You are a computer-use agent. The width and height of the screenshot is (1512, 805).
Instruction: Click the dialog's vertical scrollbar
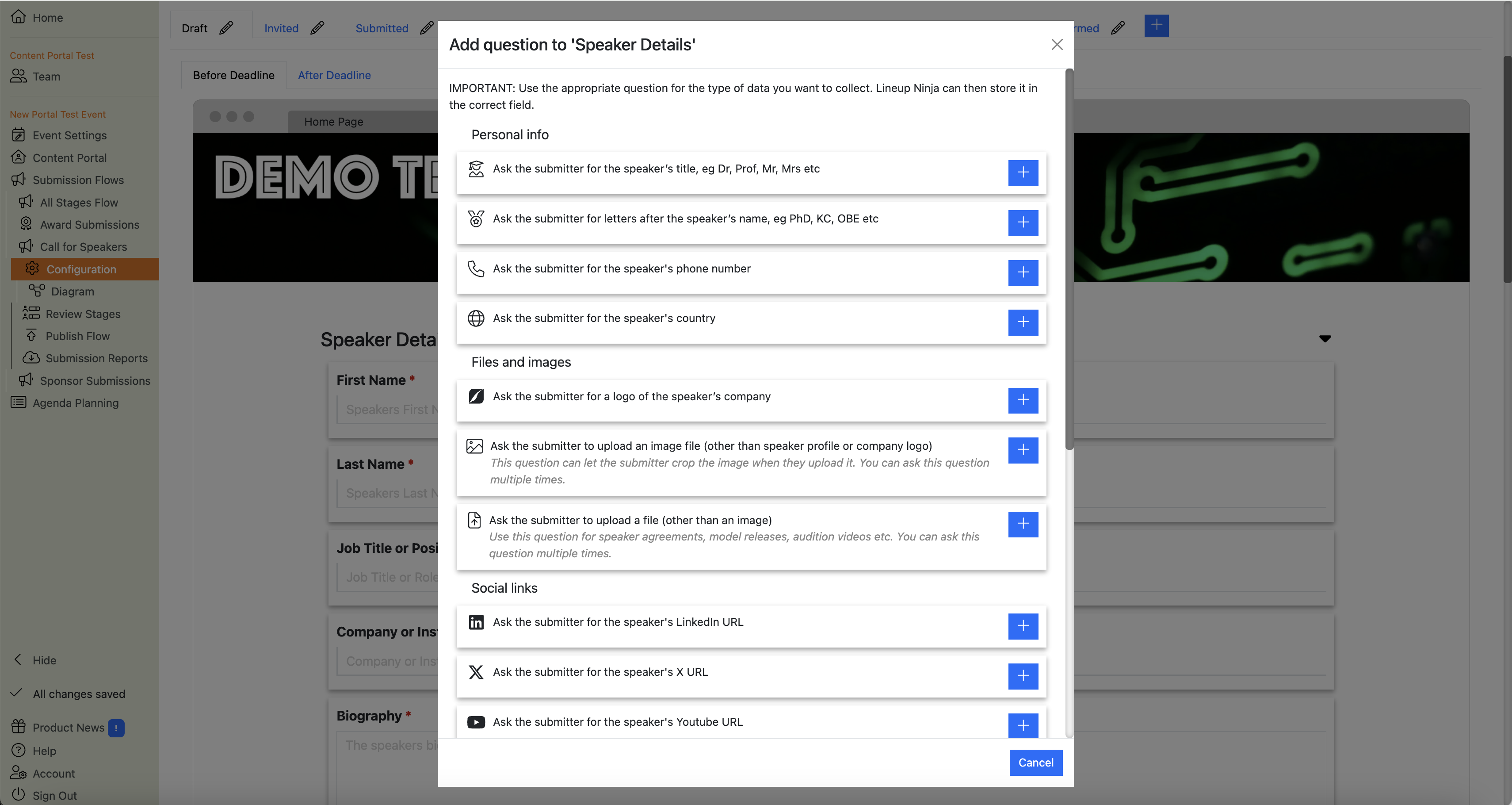(x=1069, y=258)
